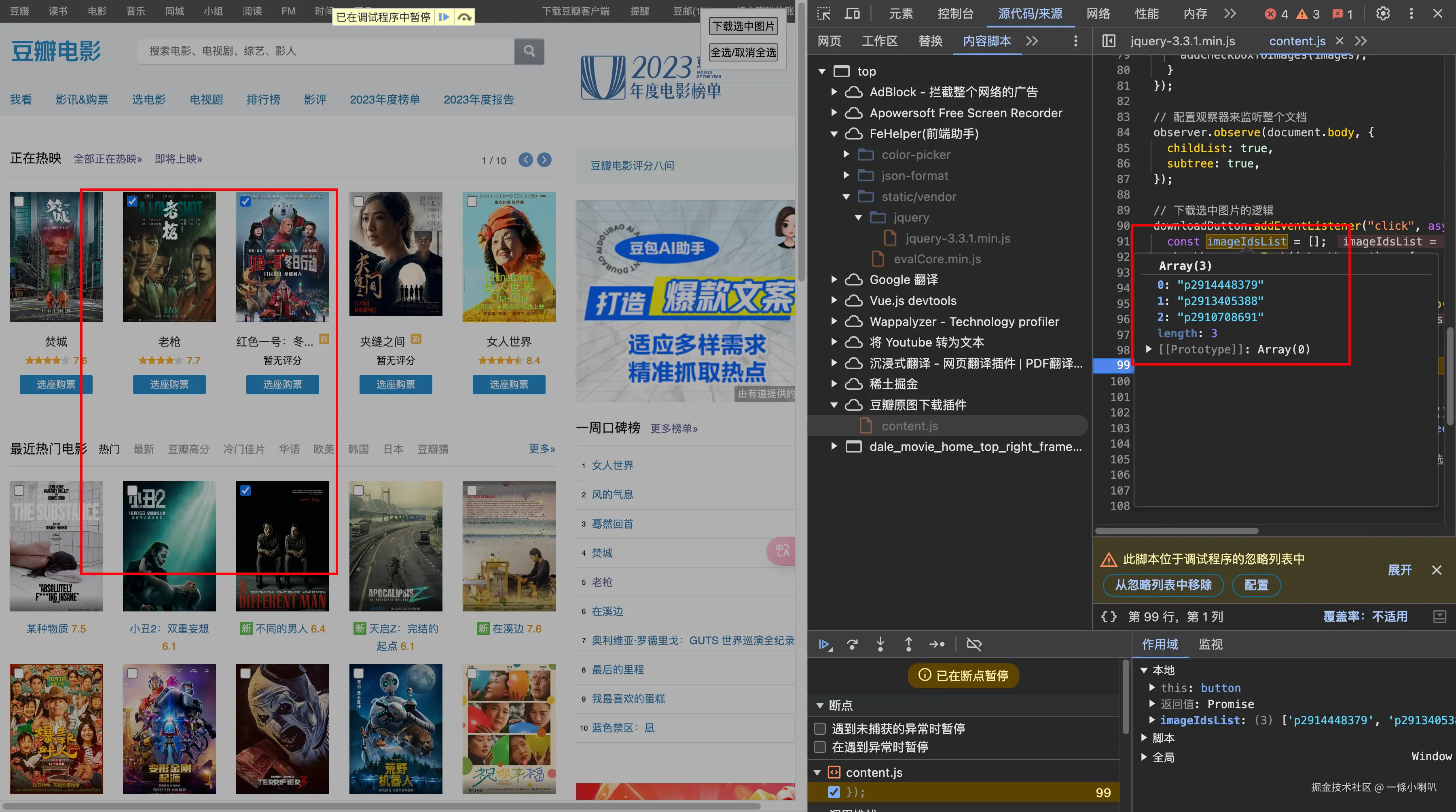Viewport: 1456px width, 812px height.
Task: Click 从忽略列表中移除 button
Action: pyautogui.click(x=1163, y=585)
